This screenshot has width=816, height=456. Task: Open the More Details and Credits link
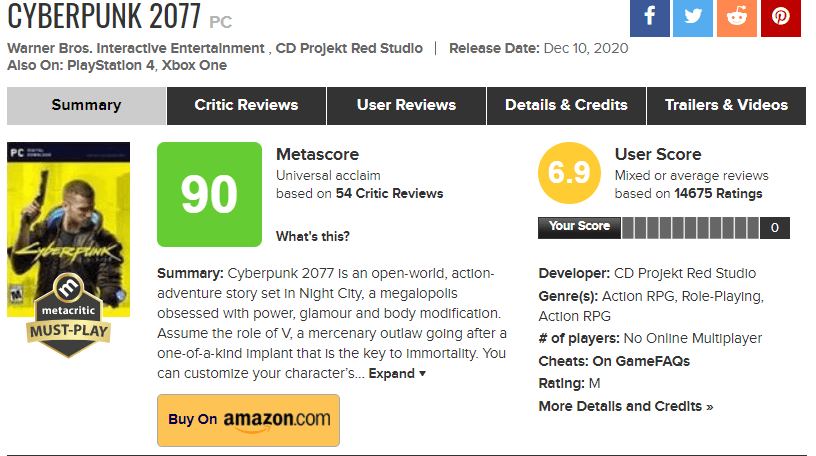point(626,406)
